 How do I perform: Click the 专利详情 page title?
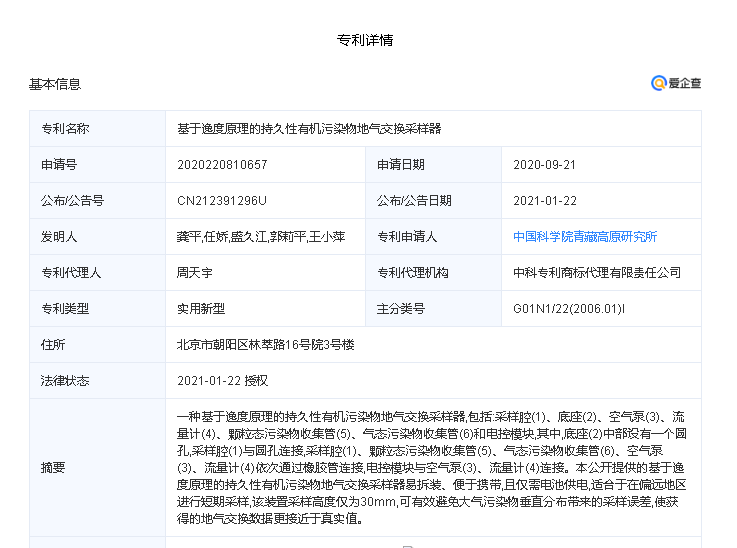365,41
